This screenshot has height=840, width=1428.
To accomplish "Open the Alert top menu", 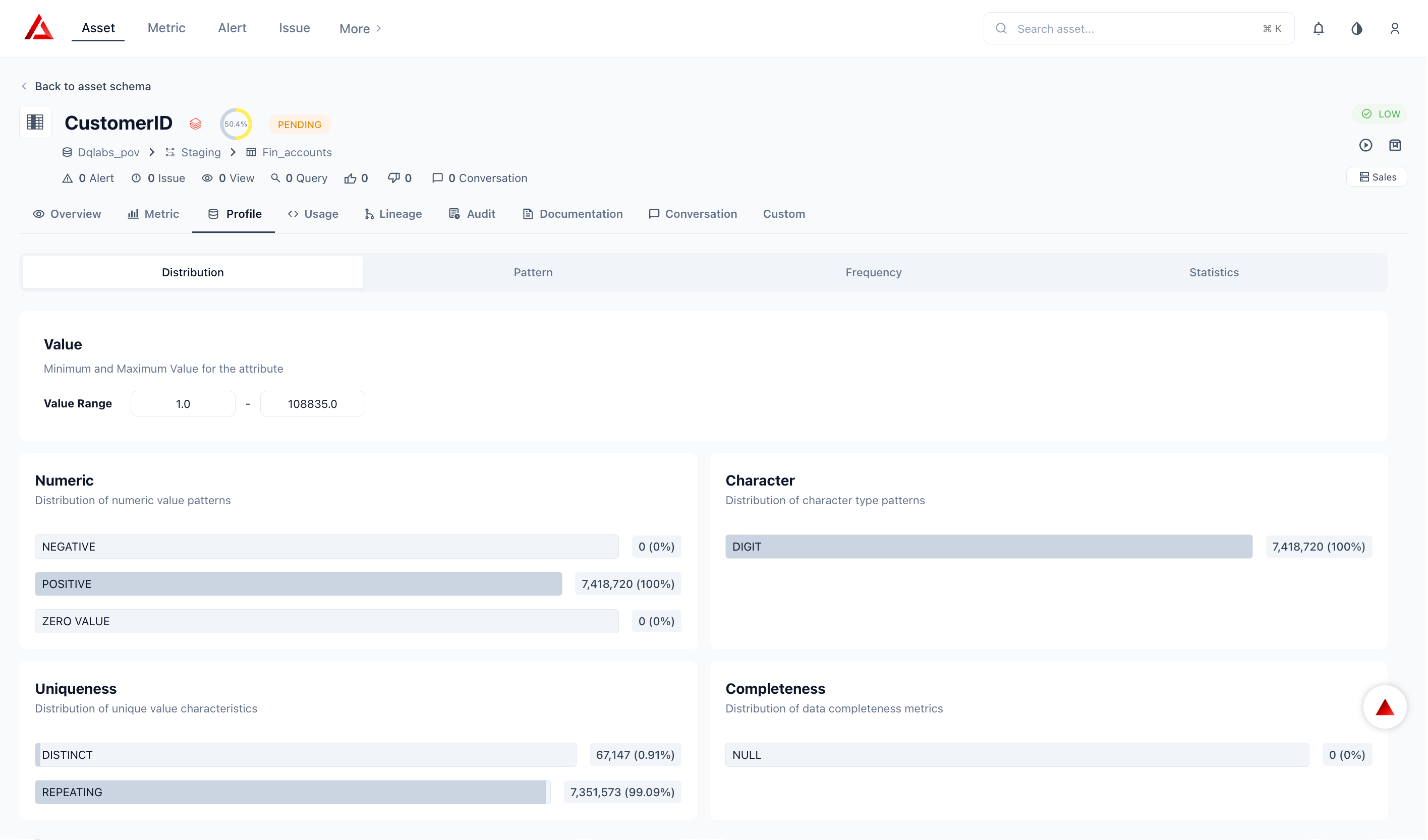I will tap(233, 28).
